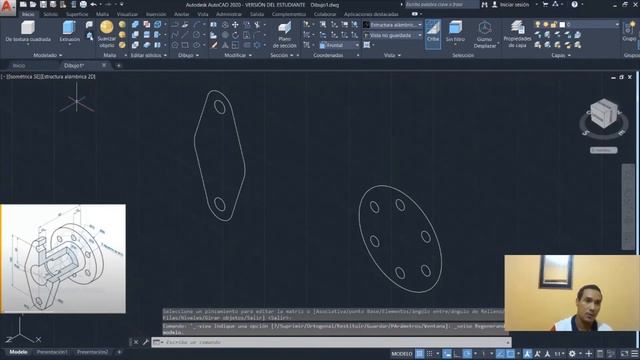640x360 pixels.
Task: Toggle ortho mode in status bar
Action: [457, 353]
